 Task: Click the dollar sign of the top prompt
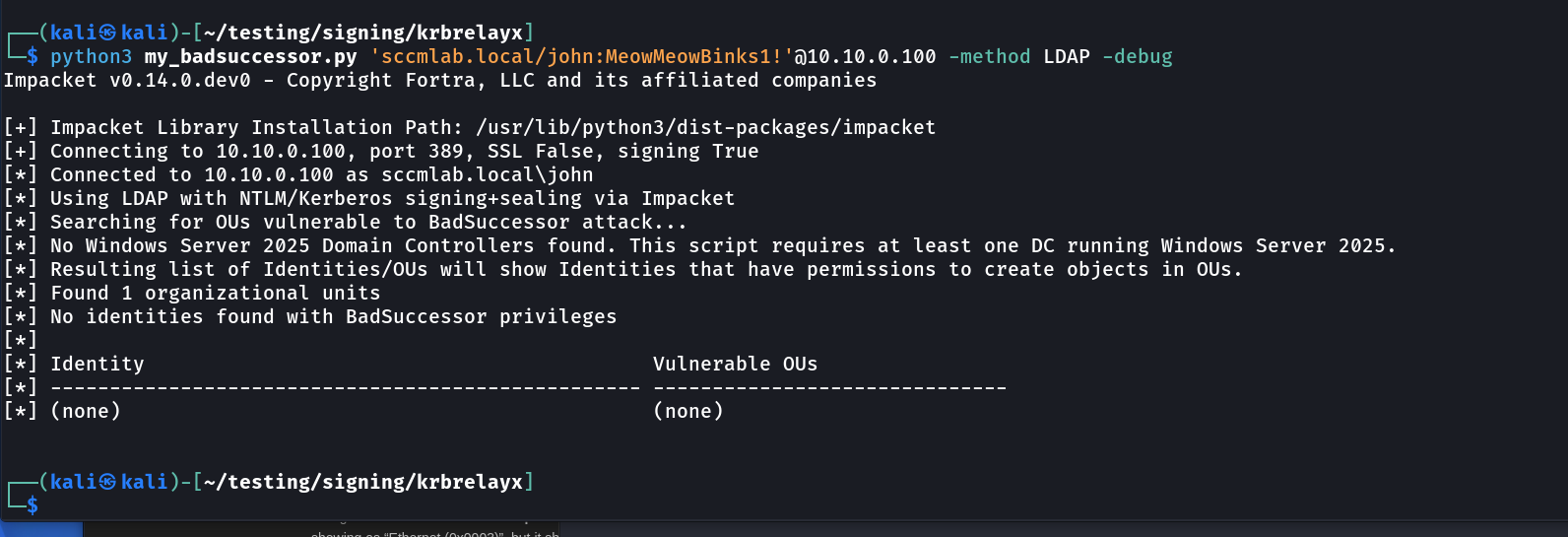[33, 57]
